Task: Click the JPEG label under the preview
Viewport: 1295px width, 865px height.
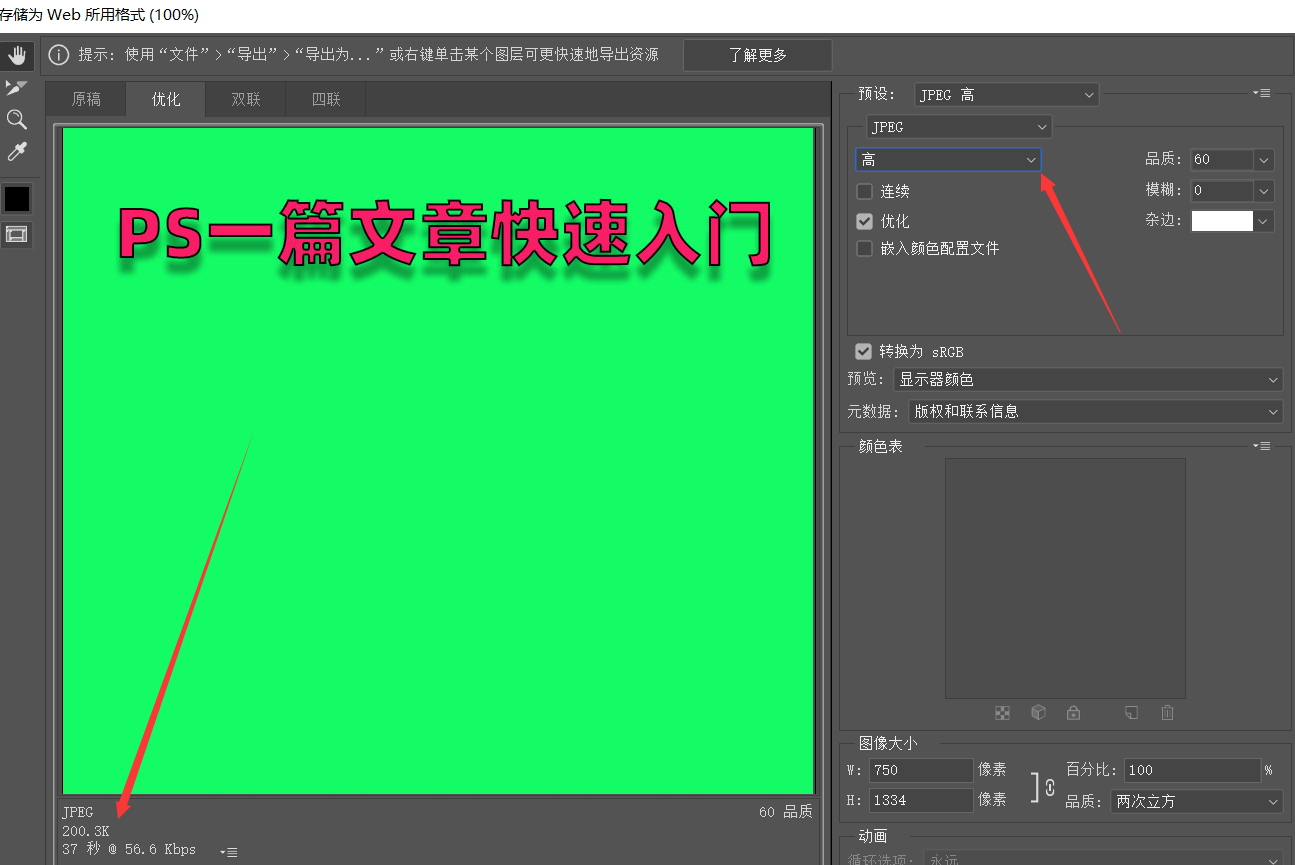Action: tap(77, 812)
